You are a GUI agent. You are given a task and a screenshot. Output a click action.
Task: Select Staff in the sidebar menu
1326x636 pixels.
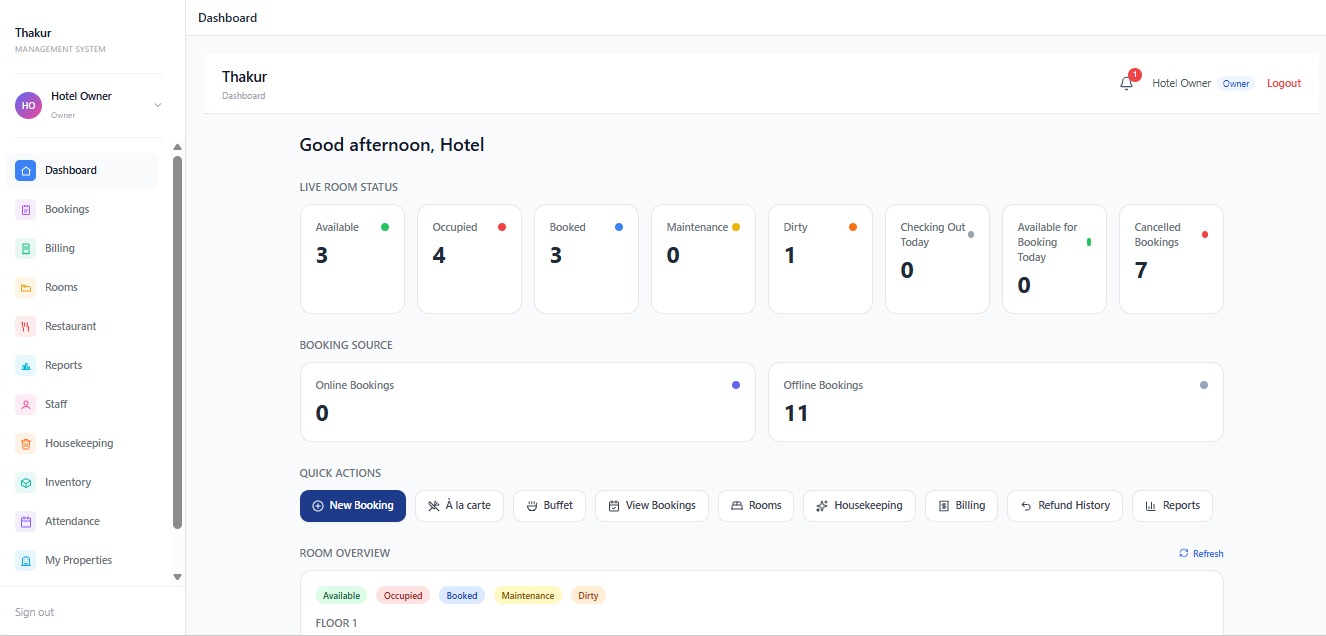point(82,405)
